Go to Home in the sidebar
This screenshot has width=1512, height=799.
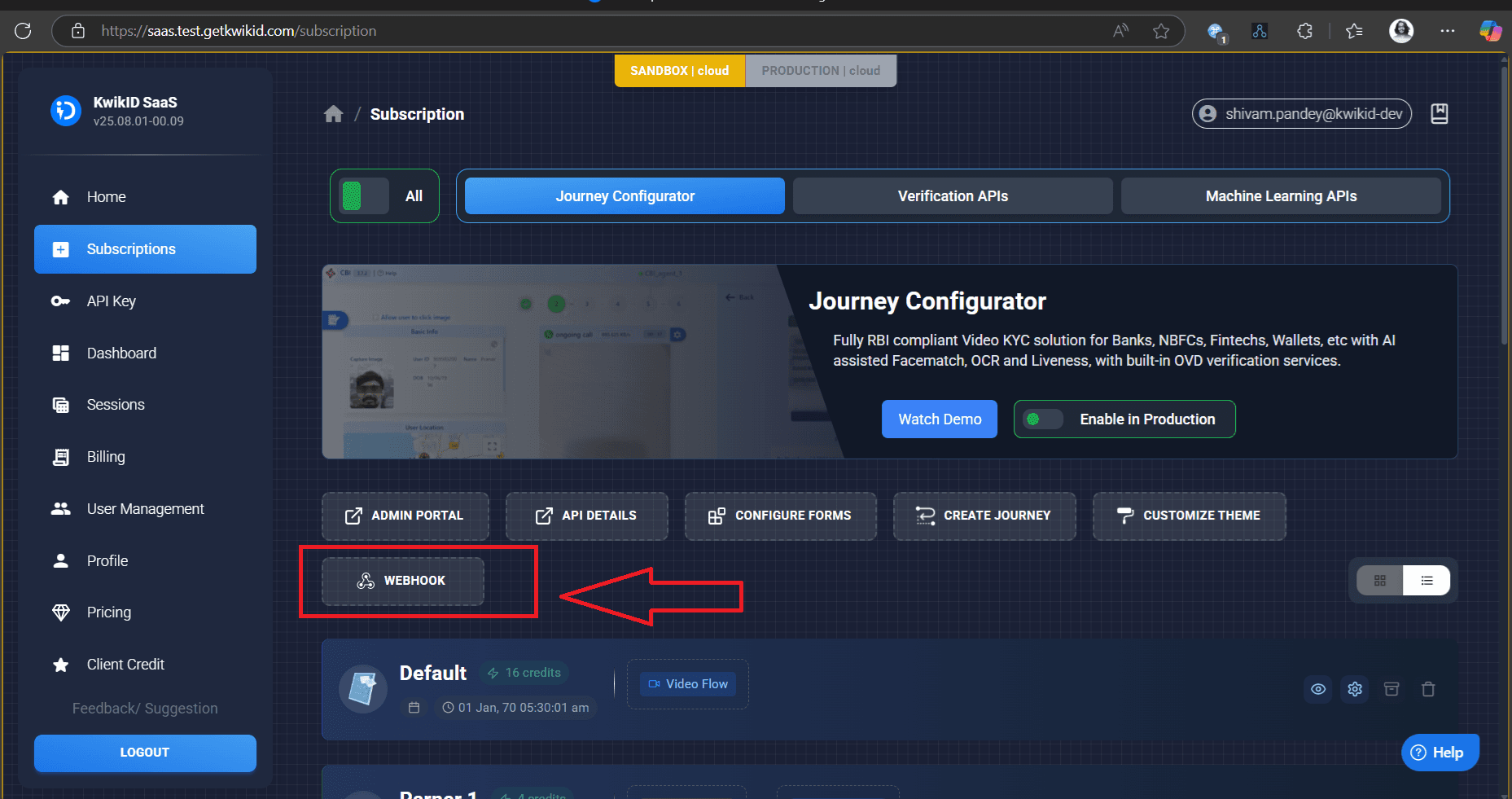[145, 197]
